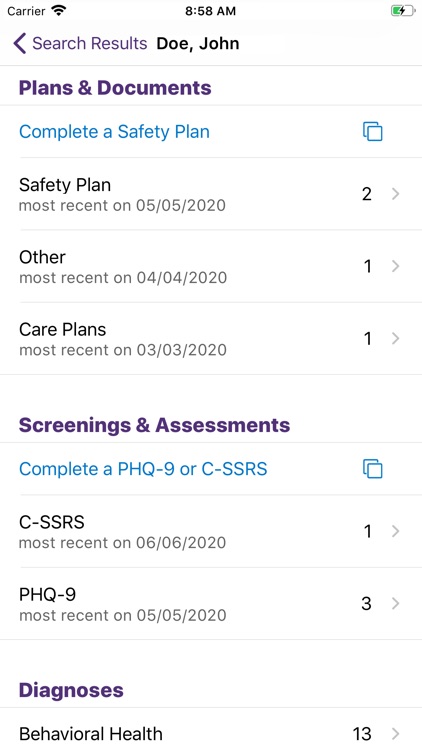This screenshot has width=422, height=750.
Task: Tap copy icon beside Complete a Safety Plan
Action: click(373, 132)
